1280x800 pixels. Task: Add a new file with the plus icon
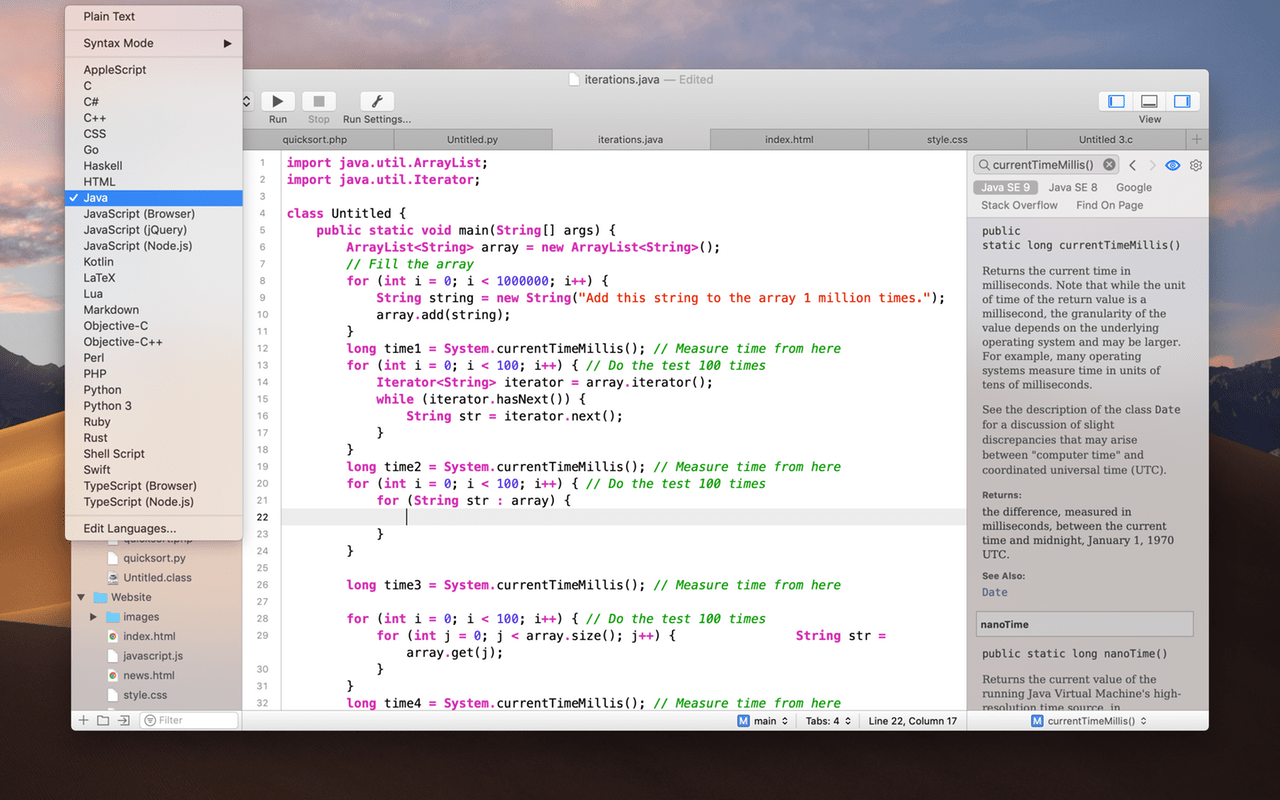pos(83,719)
